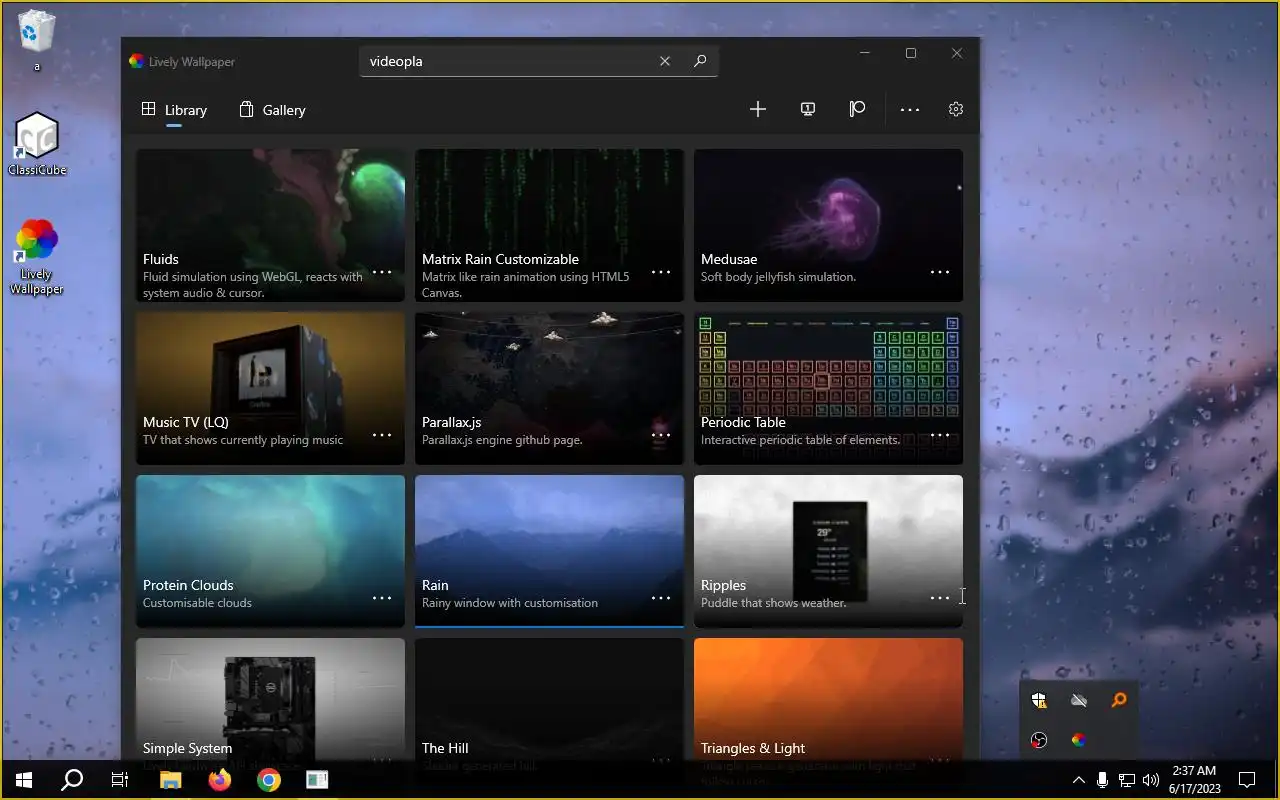
Task: Open Windows Search from the taskbar
Action: (x=72, y=780)
